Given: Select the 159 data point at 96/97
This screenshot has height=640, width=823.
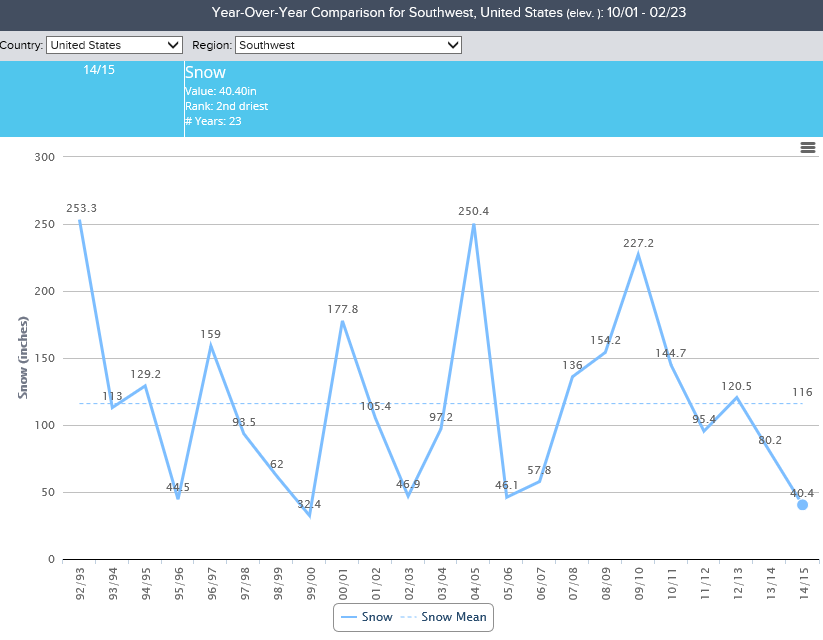Looking at the screenshot, I should [x=211, y=346].
